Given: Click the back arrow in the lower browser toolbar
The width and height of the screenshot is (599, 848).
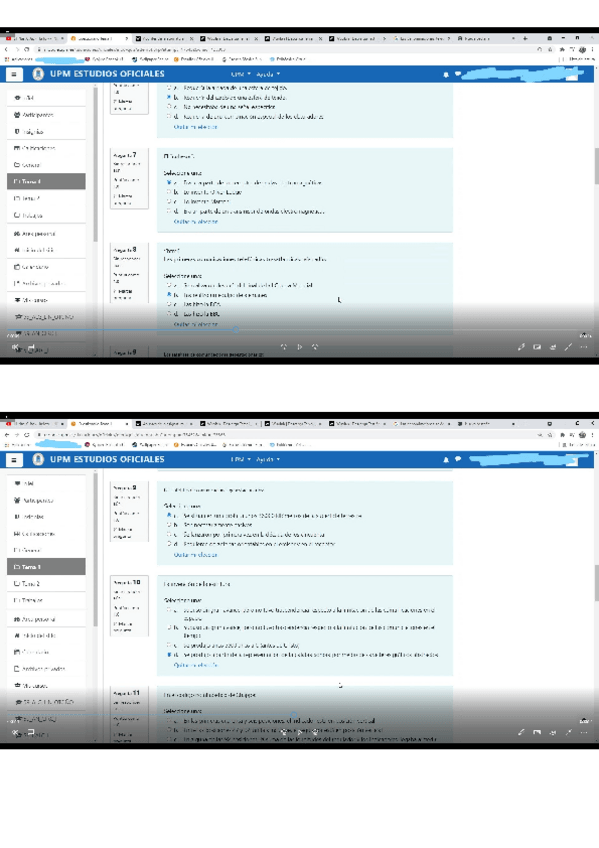Looking at the screenshot, I should [x=7, y=434].
